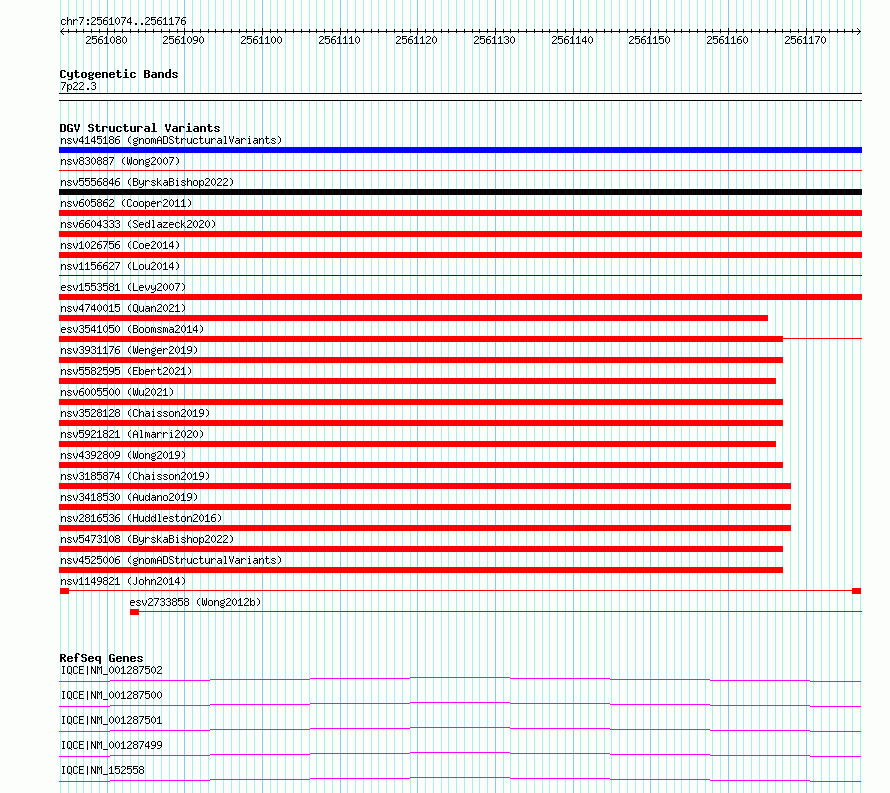The width and height of the screenshot is (890, 793).
Task: Select the DGV Structural Variants track title
Action: [x=140, y=128]
